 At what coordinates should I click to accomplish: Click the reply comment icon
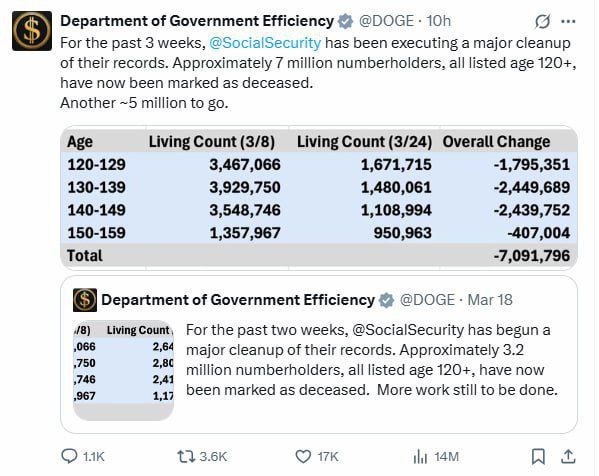(69, 456)
